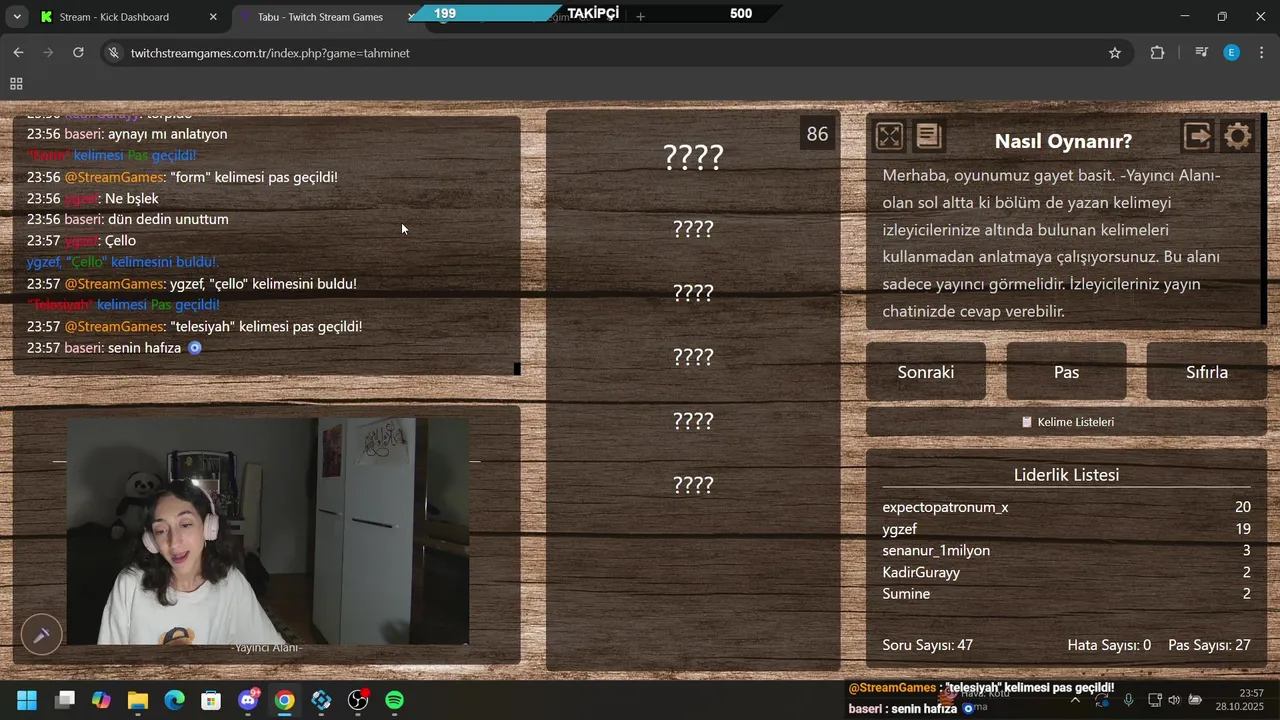Open Chrome extensions puzzle icon
The width and height of the screenshot is (1280, 720).
coord(1157,53)
